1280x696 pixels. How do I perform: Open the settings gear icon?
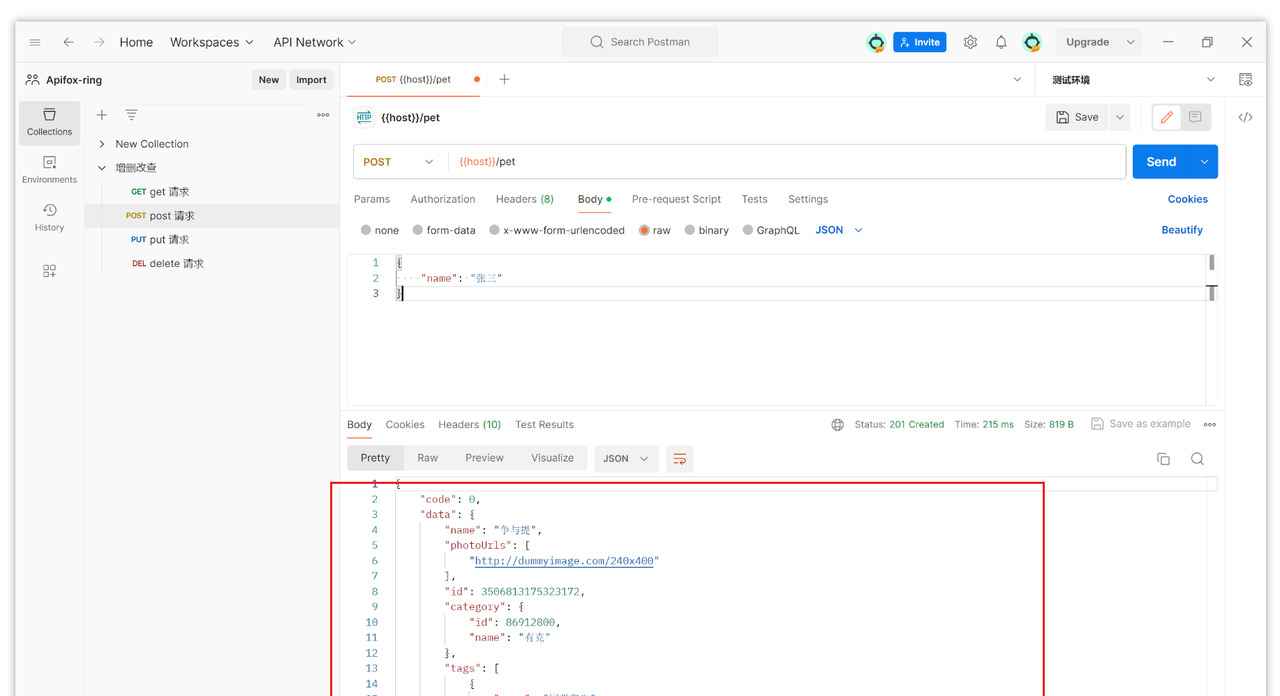tap(970, 42)
